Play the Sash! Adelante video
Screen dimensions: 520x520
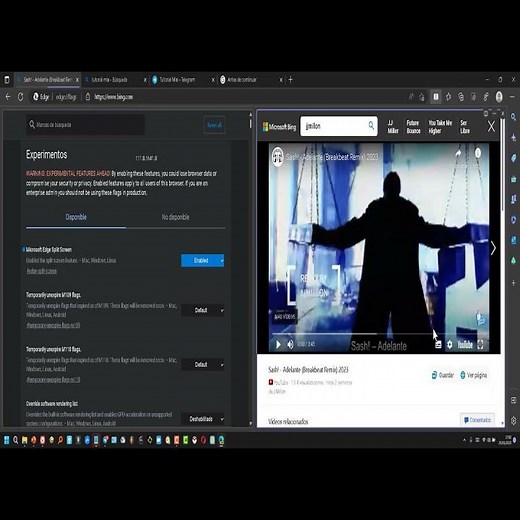[x=278, y=344]
